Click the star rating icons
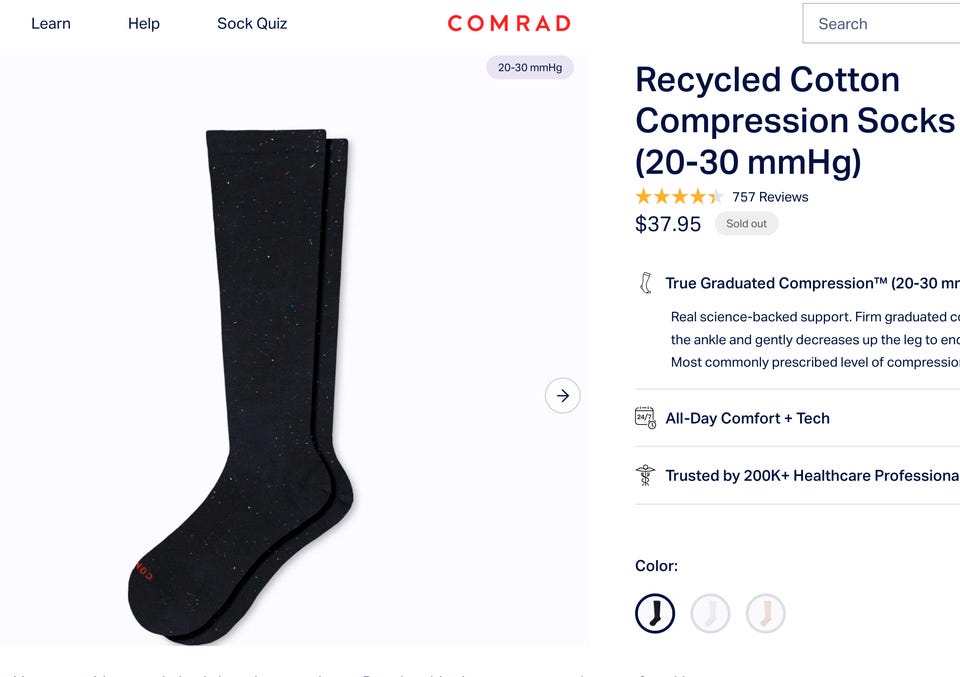This screenshot has width=960, height=677. (678, 196)
